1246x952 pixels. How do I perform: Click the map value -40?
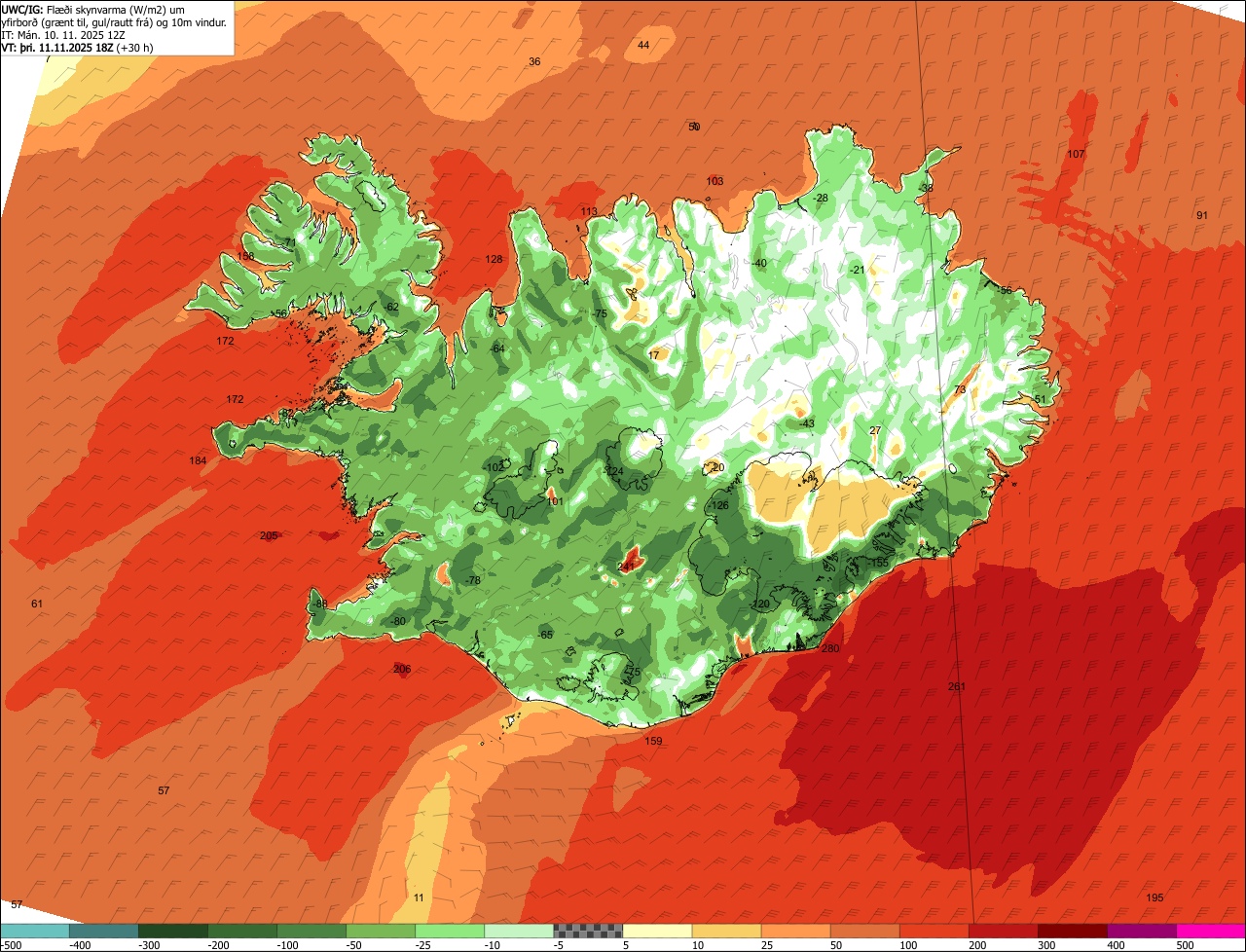point(758,263)
